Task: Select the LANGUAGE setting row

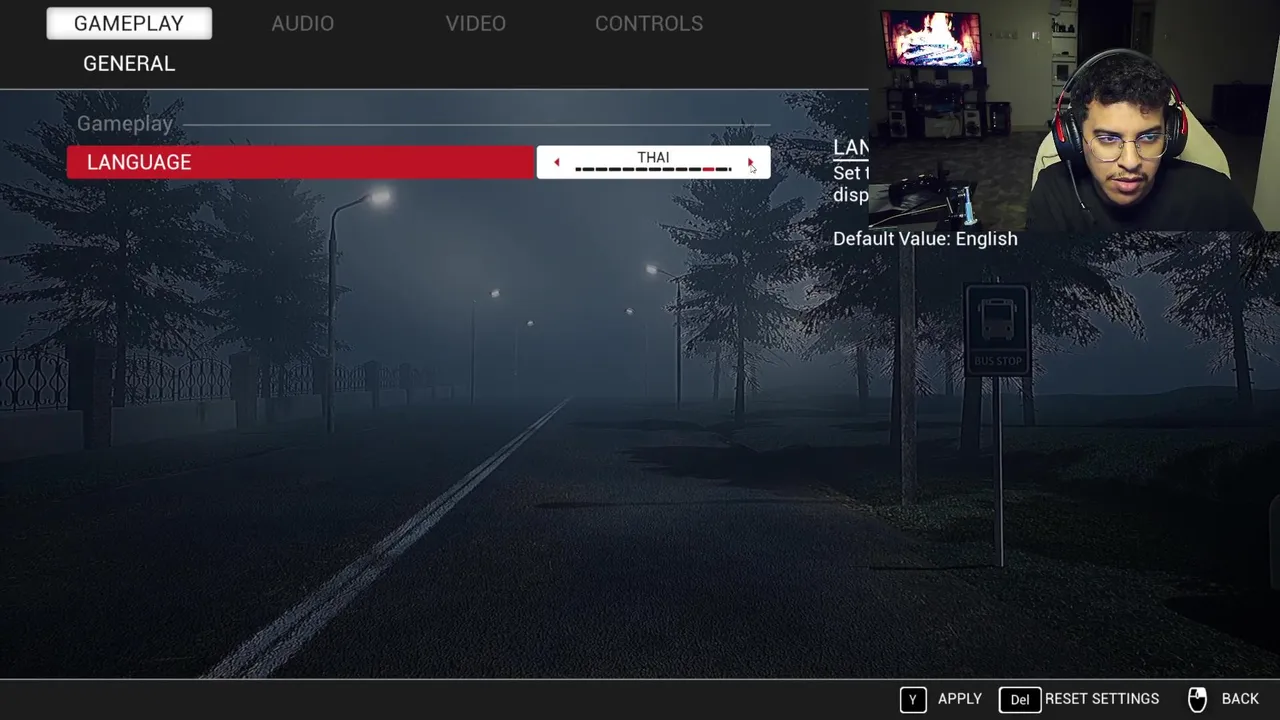Action: (300, 162)
